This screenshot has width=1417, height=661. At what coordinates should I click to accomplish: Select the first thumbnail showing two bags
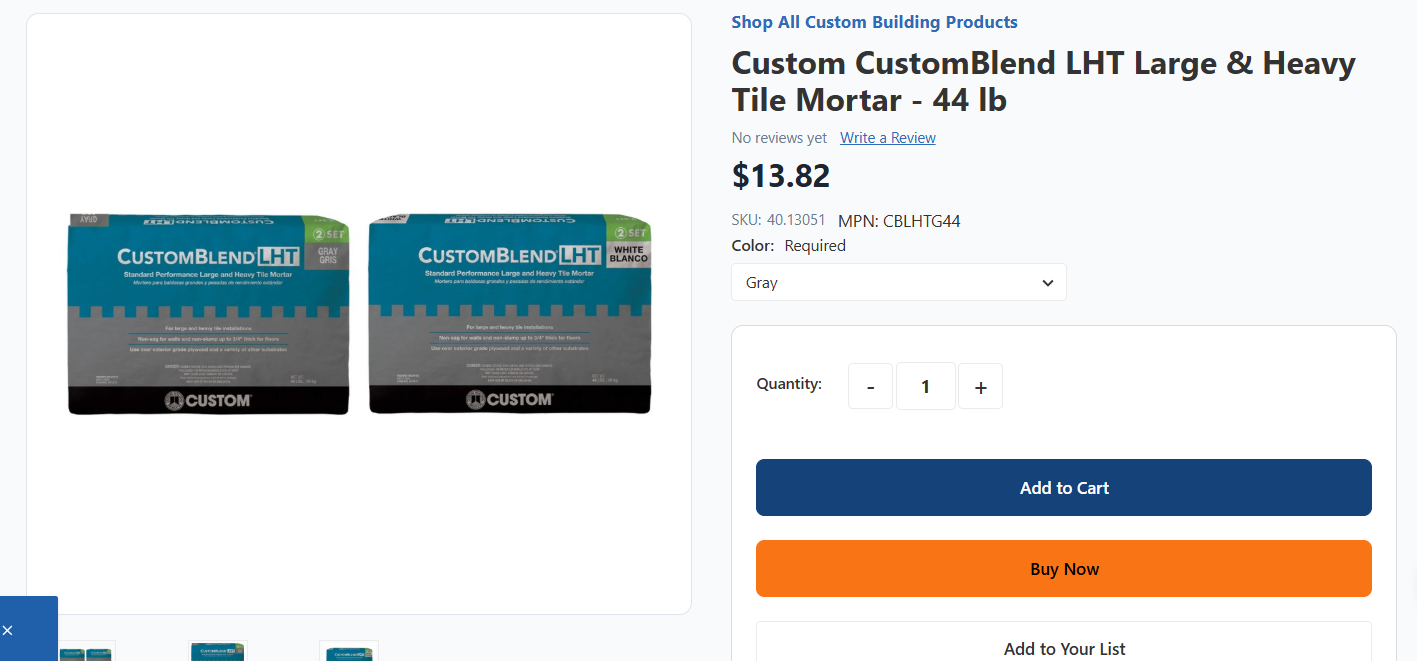pyautogui.click(x=86, y=651)
